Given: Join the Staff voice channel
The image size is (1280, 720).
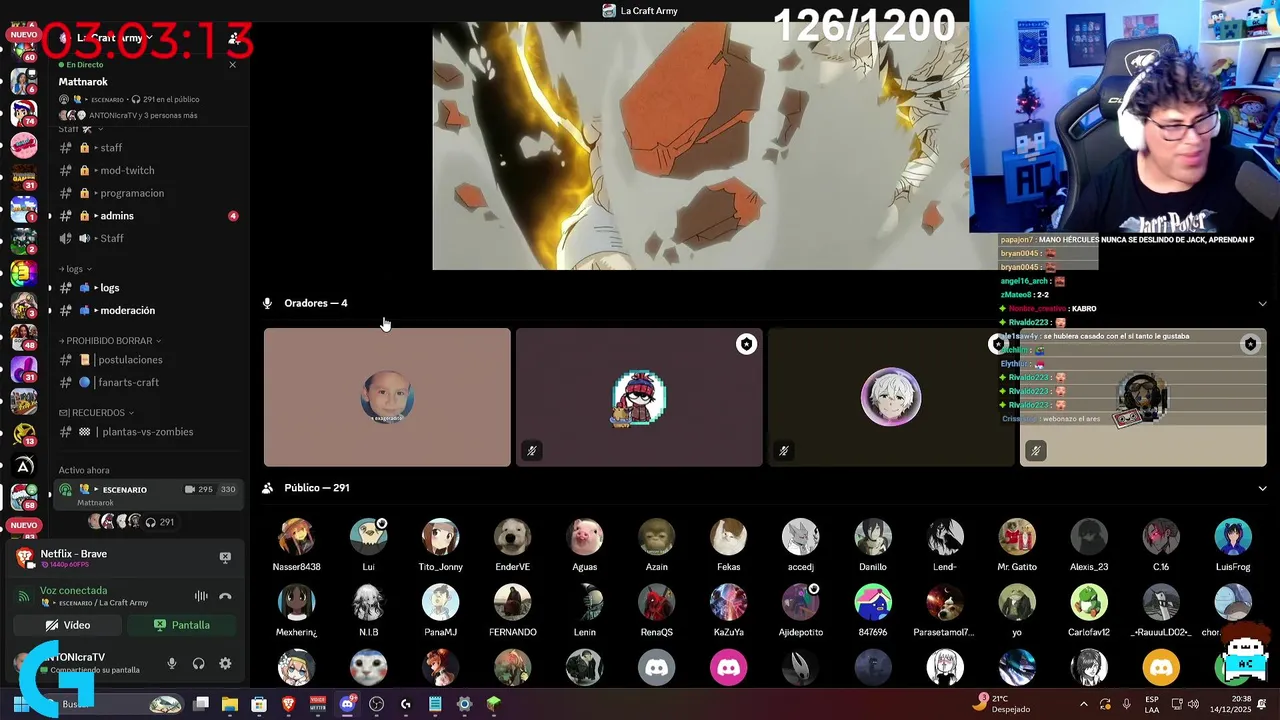Looking at the screenshot, I should 148,238.
